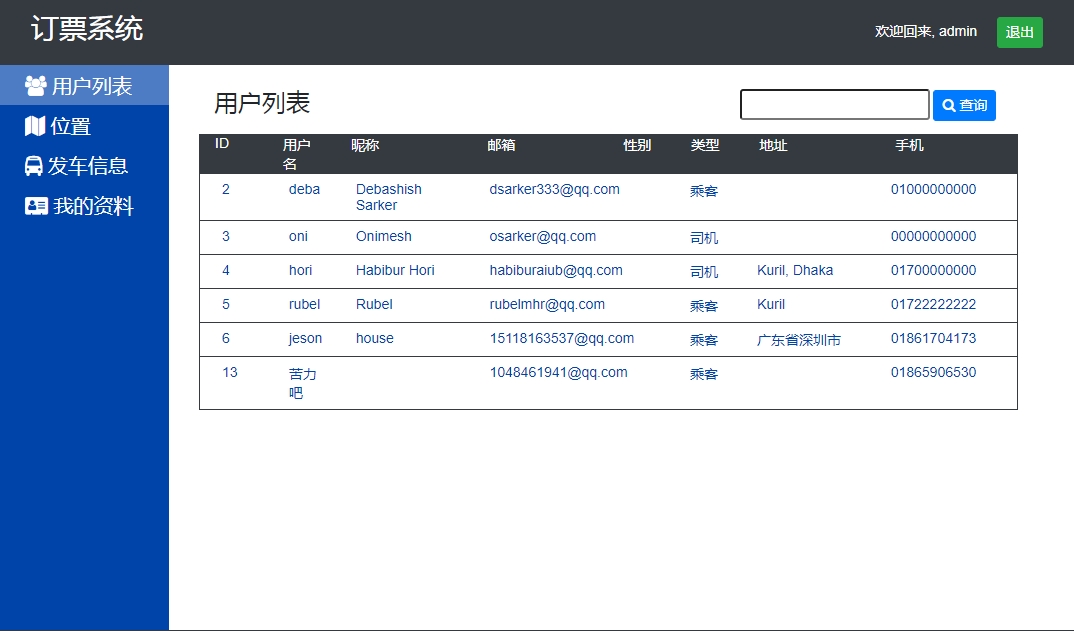The height and width of the screenshot is (631, 1074).
Task: Click the bus icon beside 发车信息
Action: pos(34,166)
